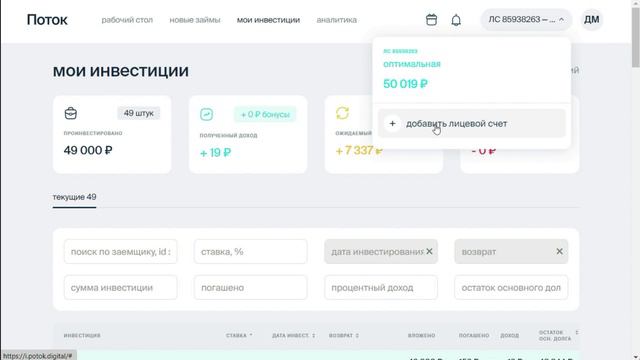Open the ДМ profile avatar
The width and height of the screenshot is (640, 360).
click(x=591, y=20)
